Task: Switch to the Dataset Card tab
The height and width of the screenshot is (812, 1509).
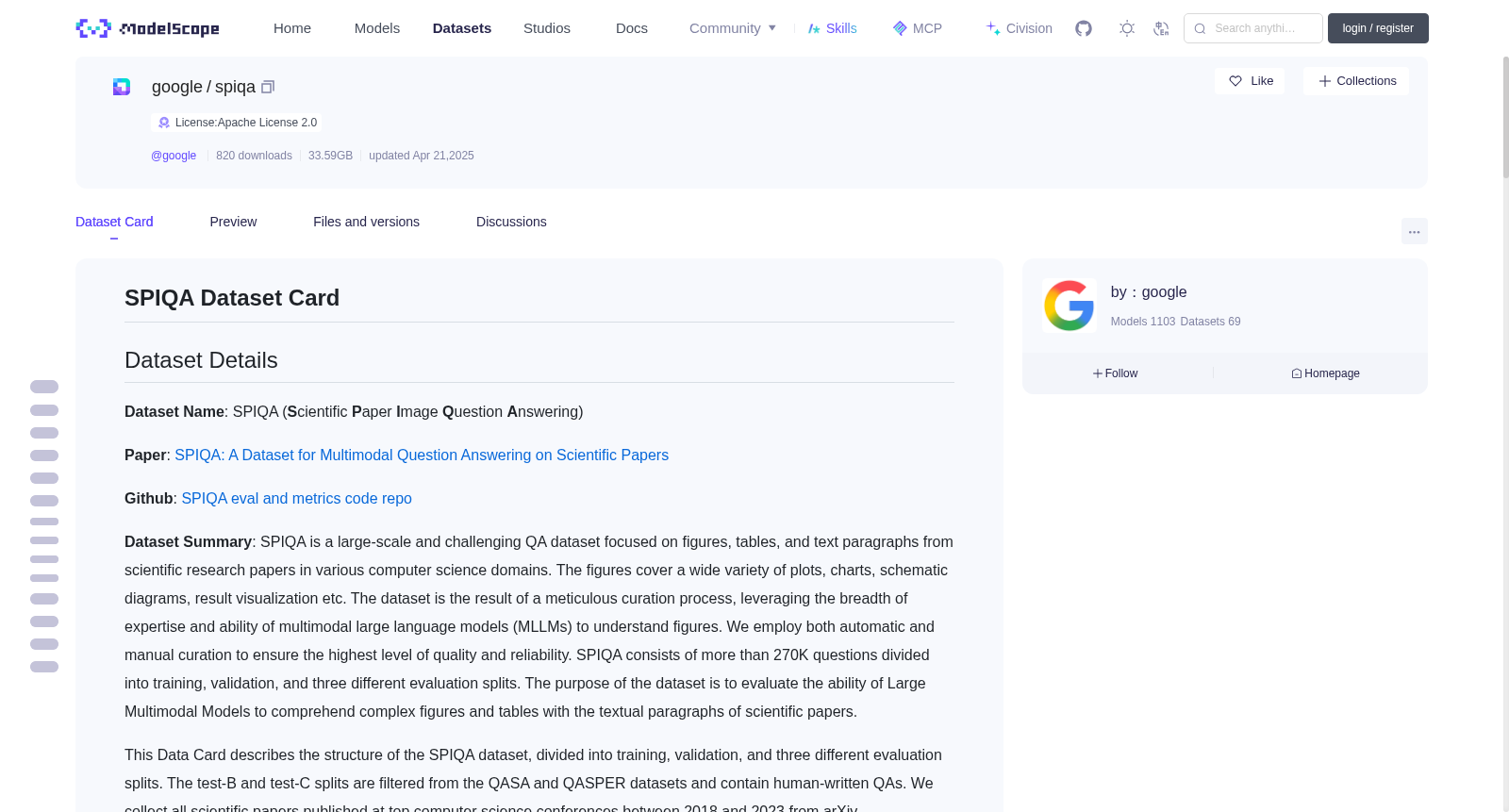Action: pos(114,222)
